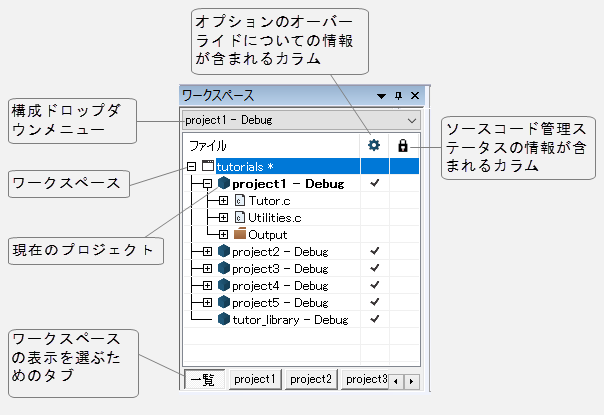Click the project1 - Debug cube icon
This screenshot has width=604, height=415.
coord(224,183)
